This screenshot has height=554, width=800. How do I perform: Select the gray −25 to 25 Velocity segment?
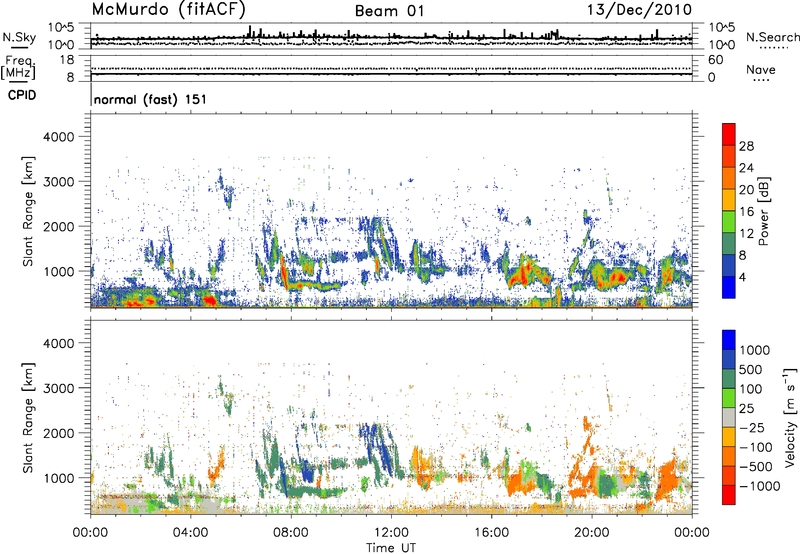729,417
